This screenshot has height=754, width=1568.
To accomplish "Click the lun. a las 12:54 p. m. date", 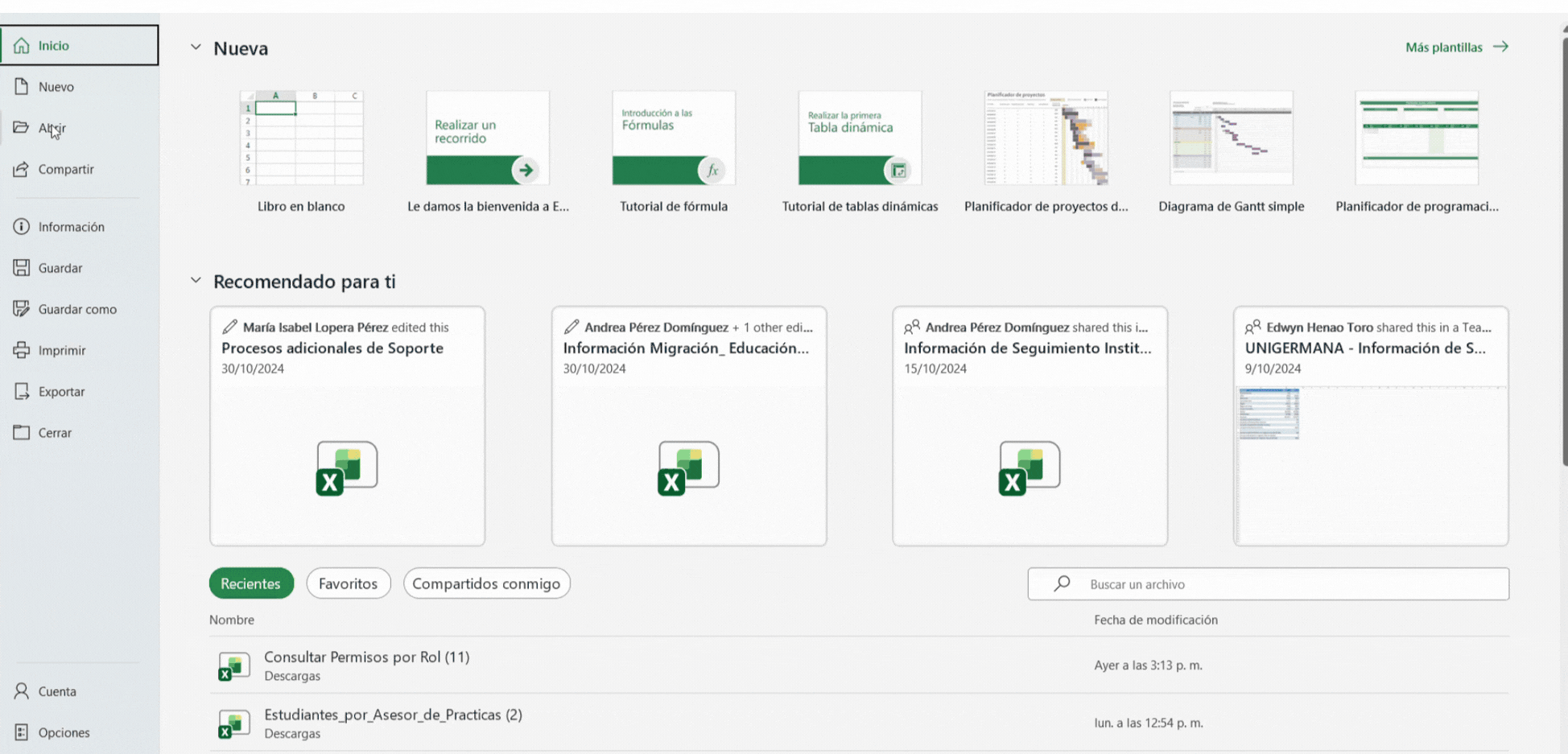I will point(1149,723).
